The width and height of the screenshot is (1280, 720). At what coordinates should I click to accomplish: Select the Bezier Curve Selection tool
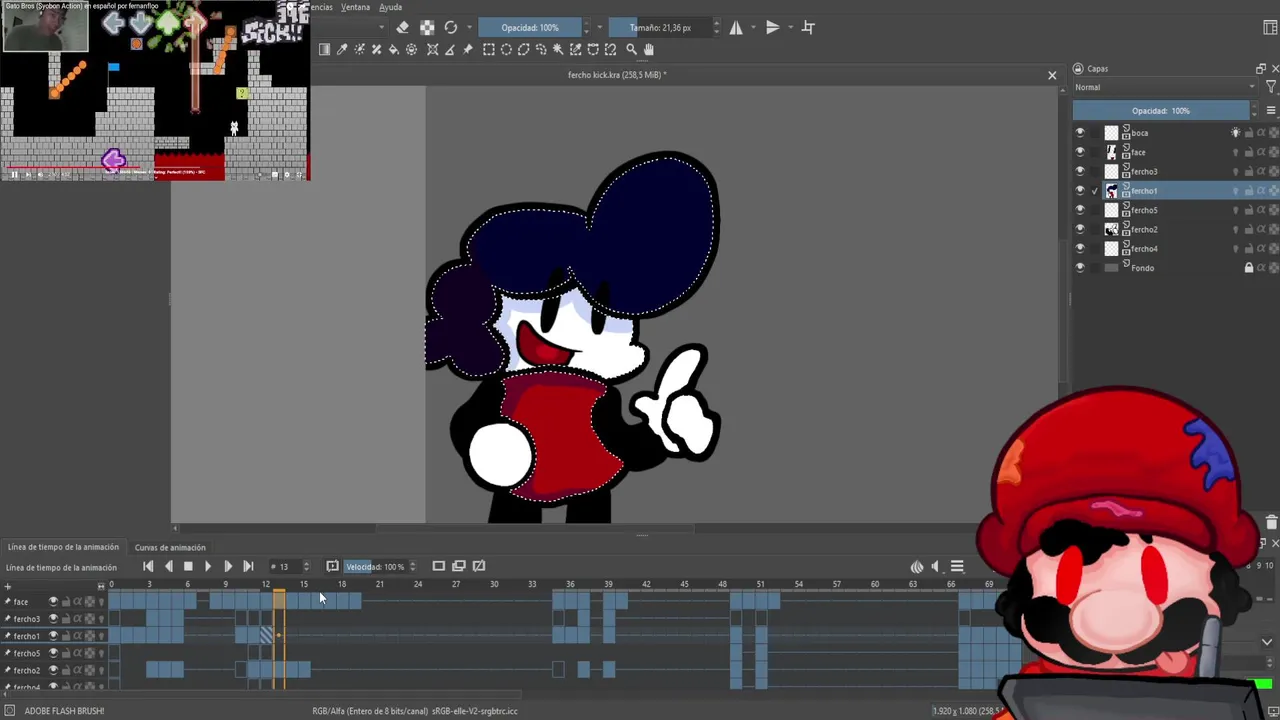click(593, 49)
